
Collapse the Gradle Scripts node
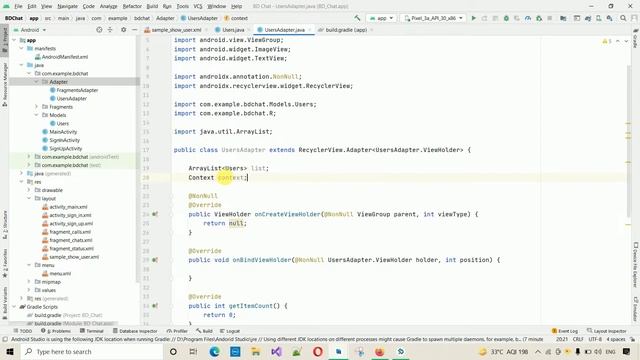click(14, 307)
